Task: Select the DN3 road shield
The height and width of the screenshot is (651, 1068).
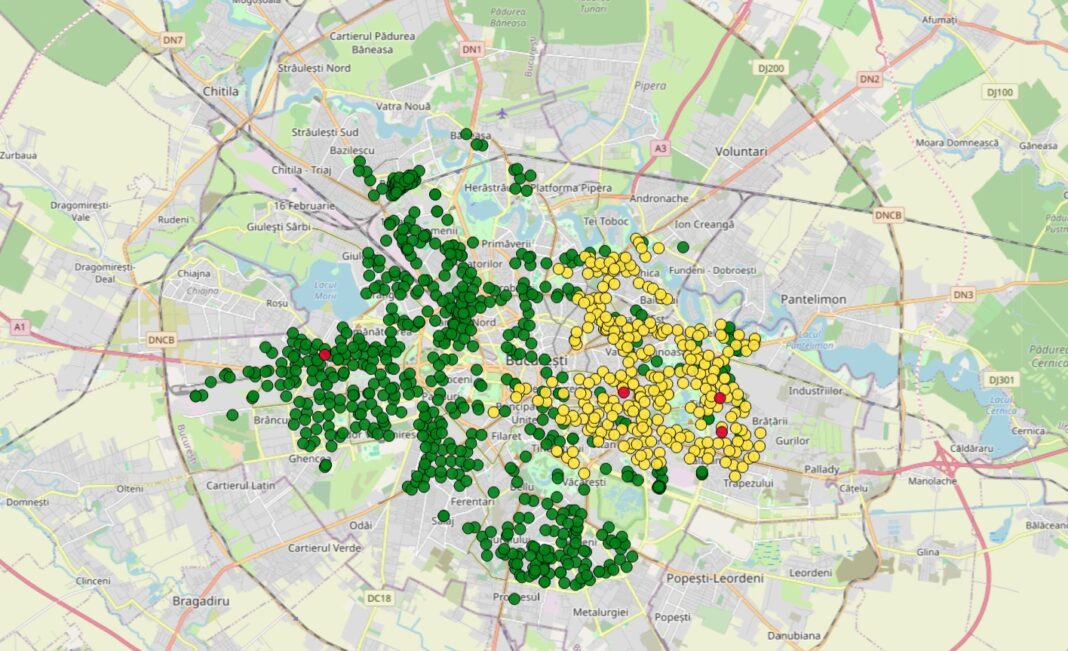Action: 963,295
